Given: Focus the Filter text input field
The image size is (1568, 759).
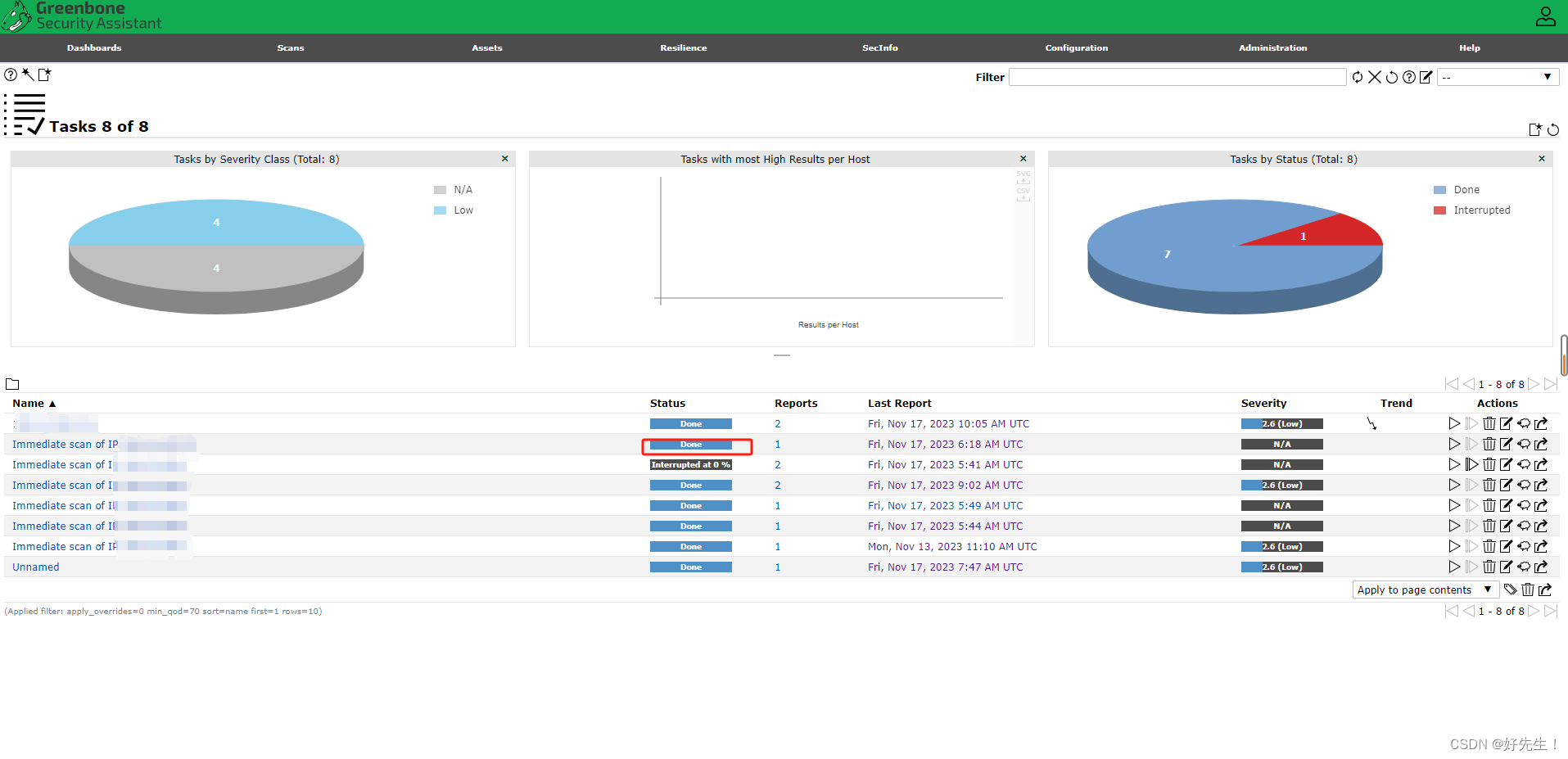Looking at the screenshot, I should coord(1177,77).
